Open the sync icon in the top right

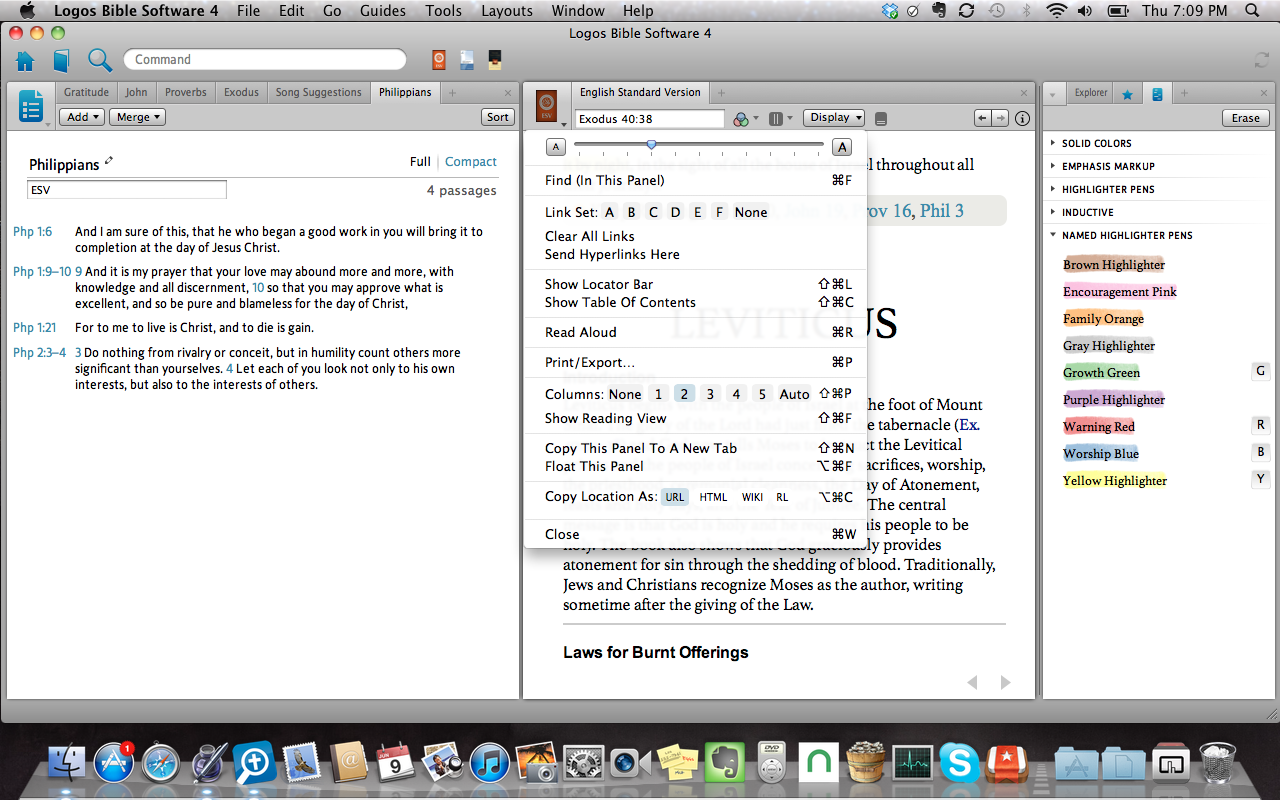pos(1261,60)
